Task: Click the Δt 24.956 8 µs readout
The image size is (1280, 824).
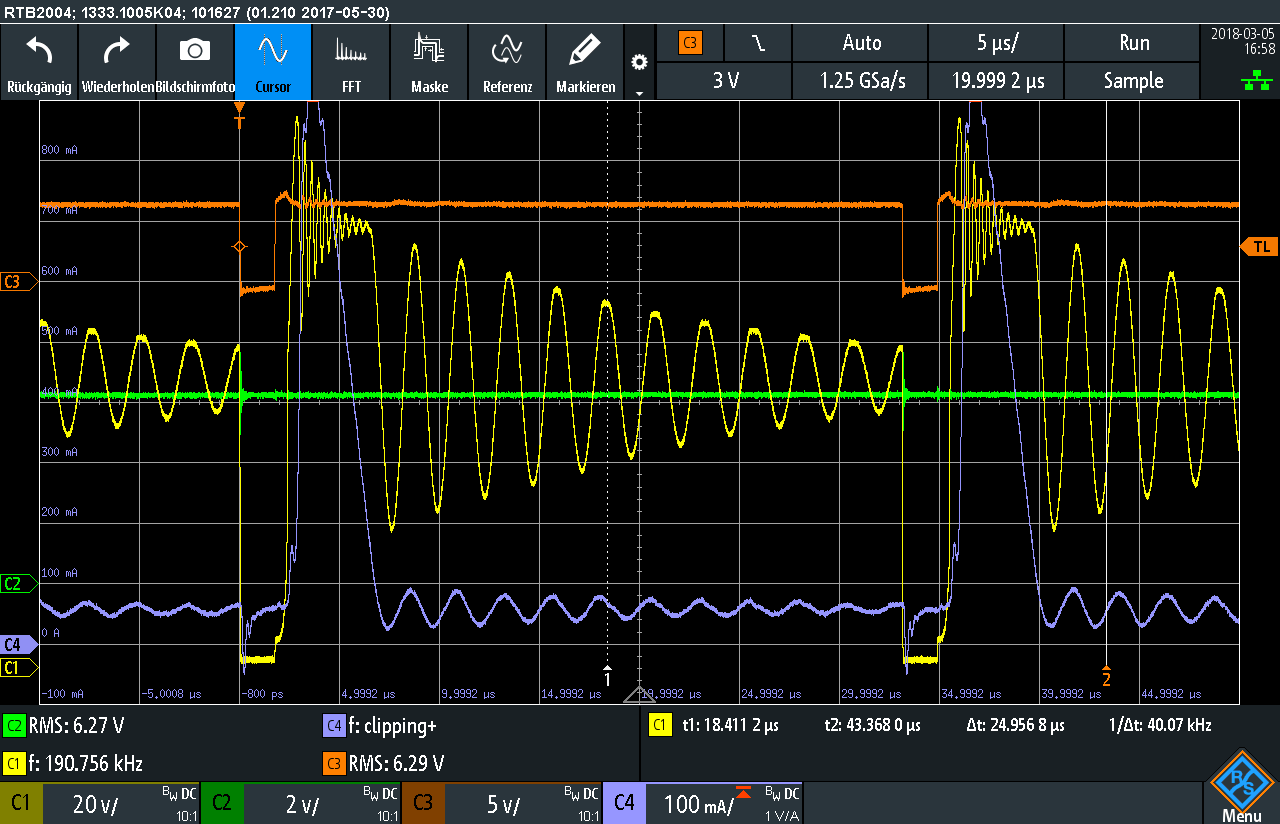Action: tap(1014, 725)
